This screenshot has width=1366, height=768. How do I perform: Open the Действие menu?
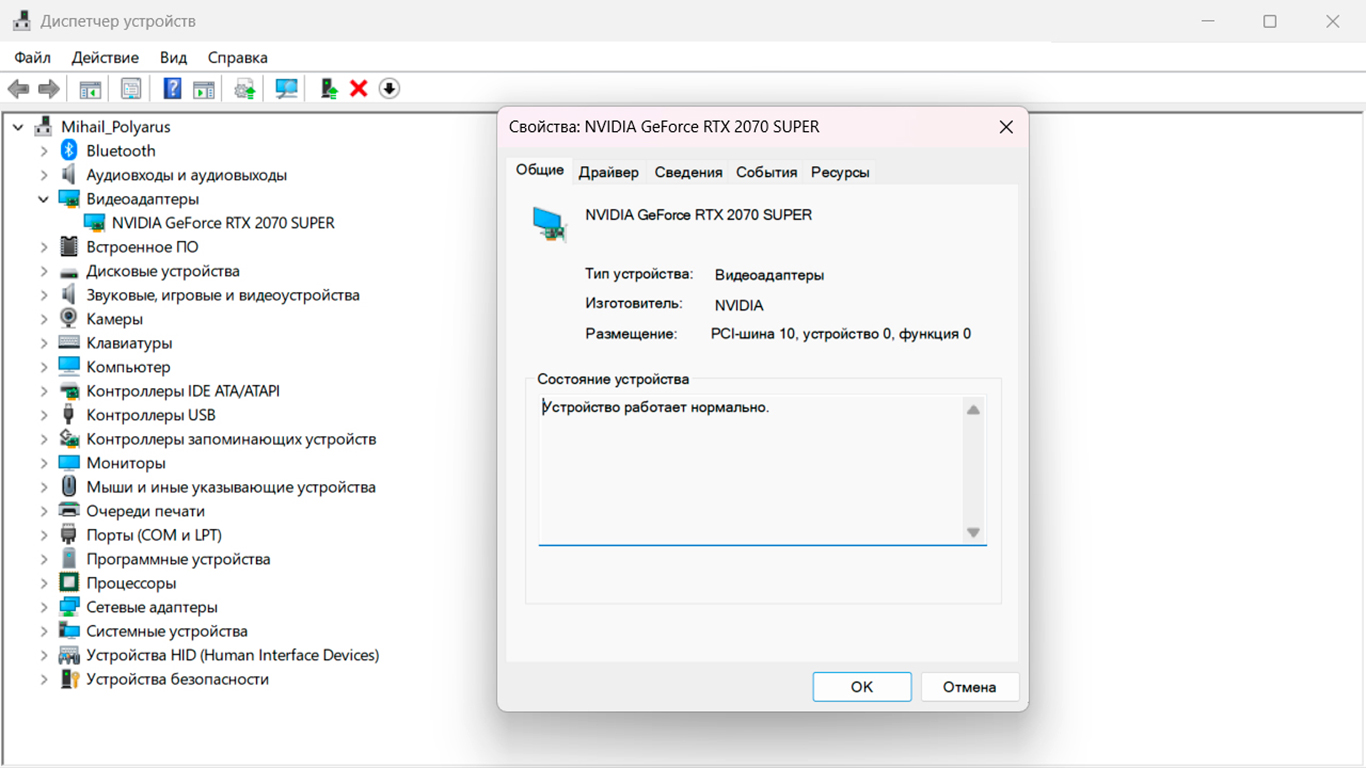[105, 58]
